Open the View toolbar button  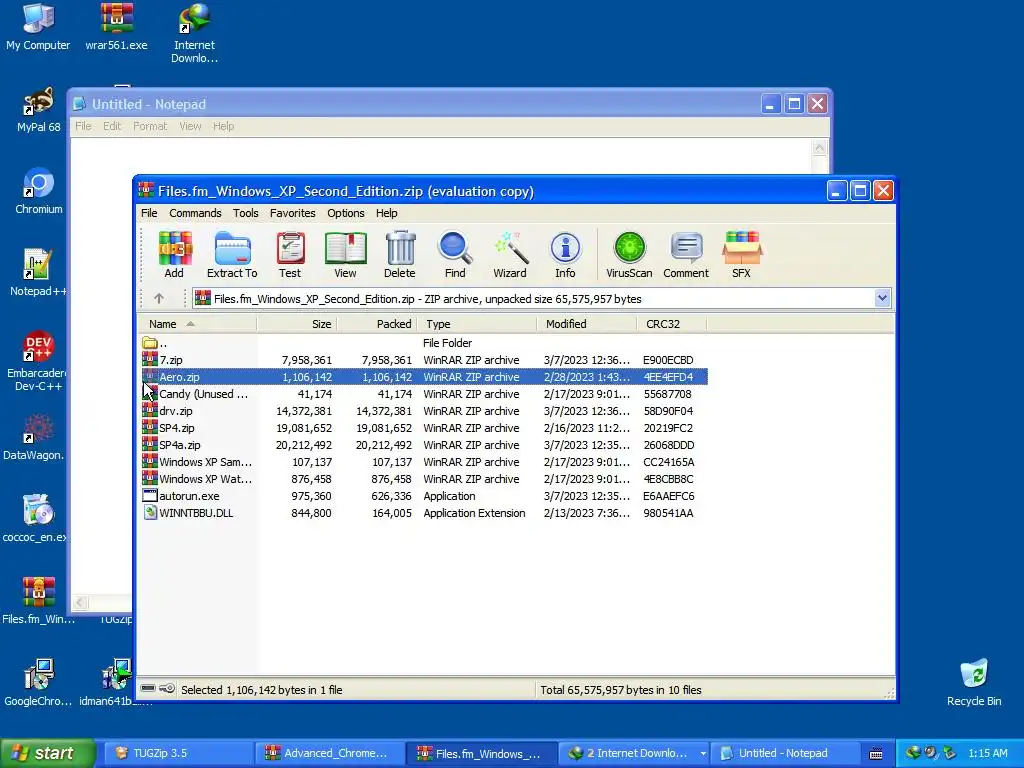[x=345, y=255]
